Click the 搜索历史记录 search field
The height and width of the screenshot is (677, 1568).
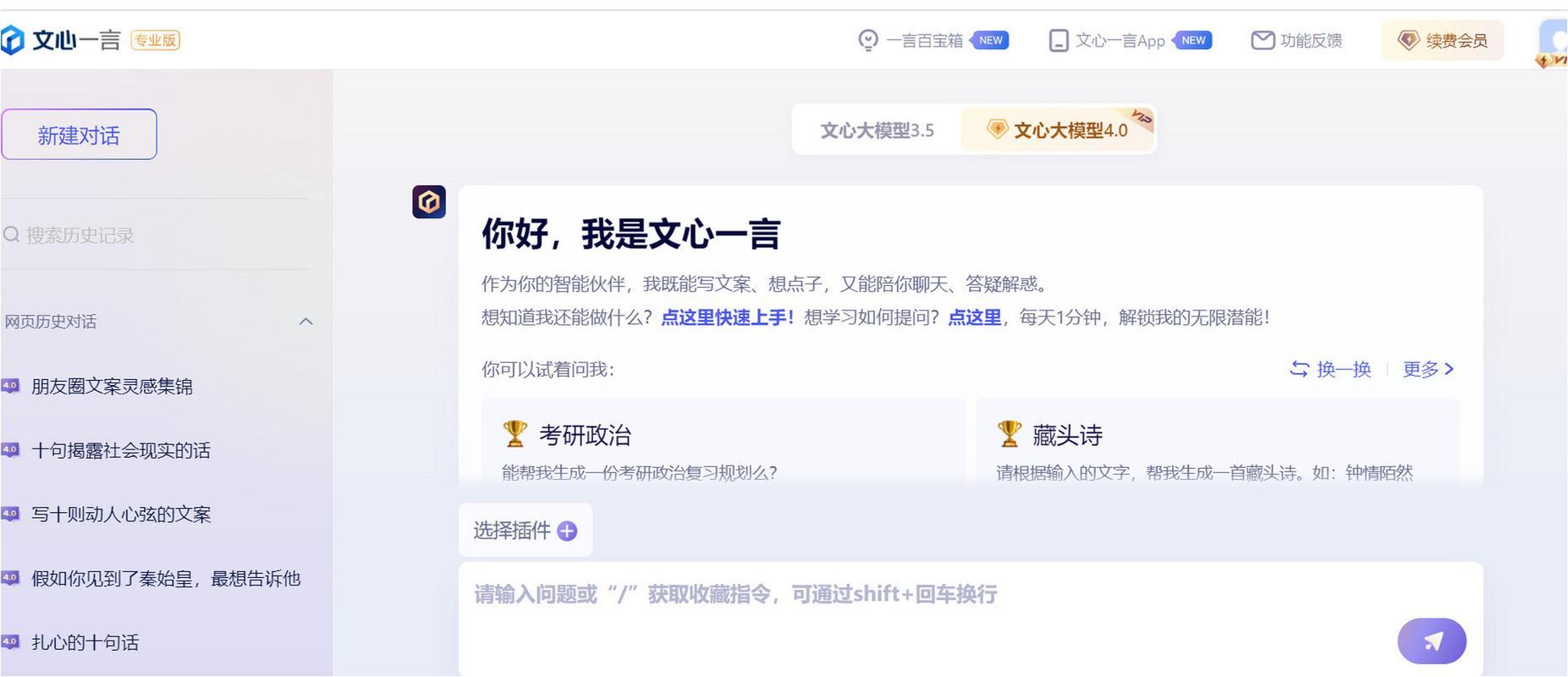pos(157,235)
